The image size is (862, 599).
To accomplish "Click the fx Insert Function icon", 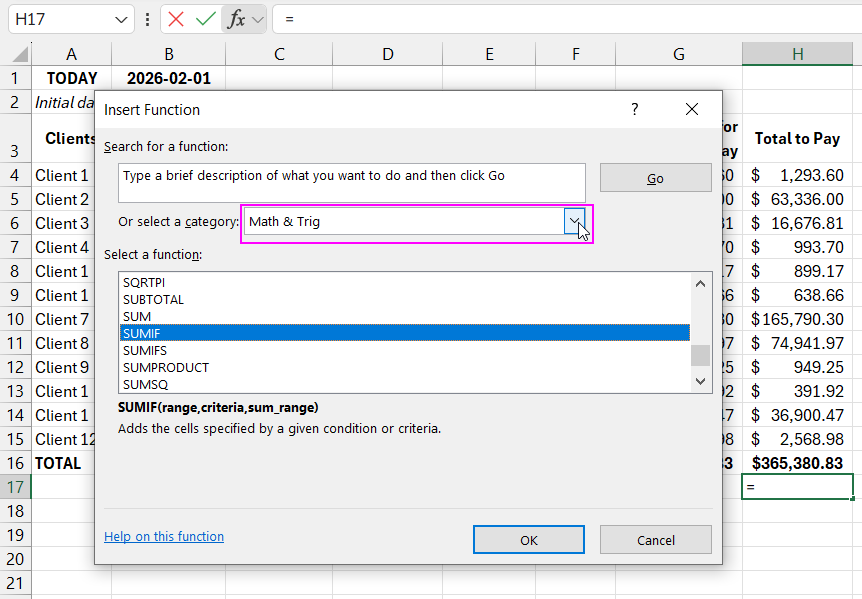I will [236, 19].
